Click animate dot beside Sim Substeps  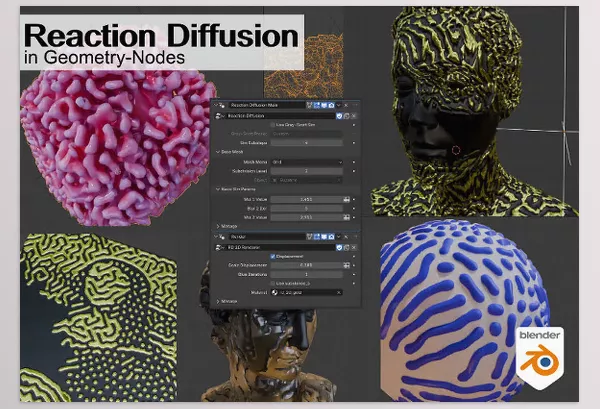pyautogui.click(x=354, y=143)
